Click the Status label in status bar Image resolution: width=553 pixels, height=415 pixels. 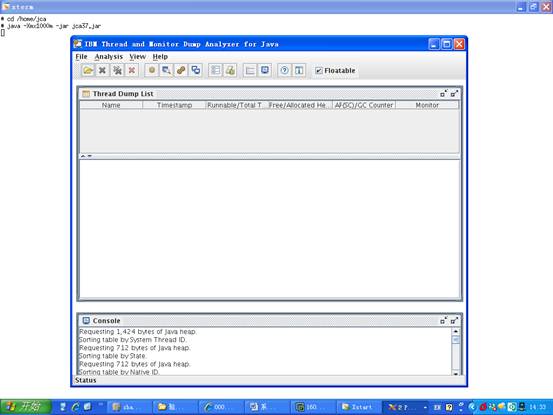(85, 380)
